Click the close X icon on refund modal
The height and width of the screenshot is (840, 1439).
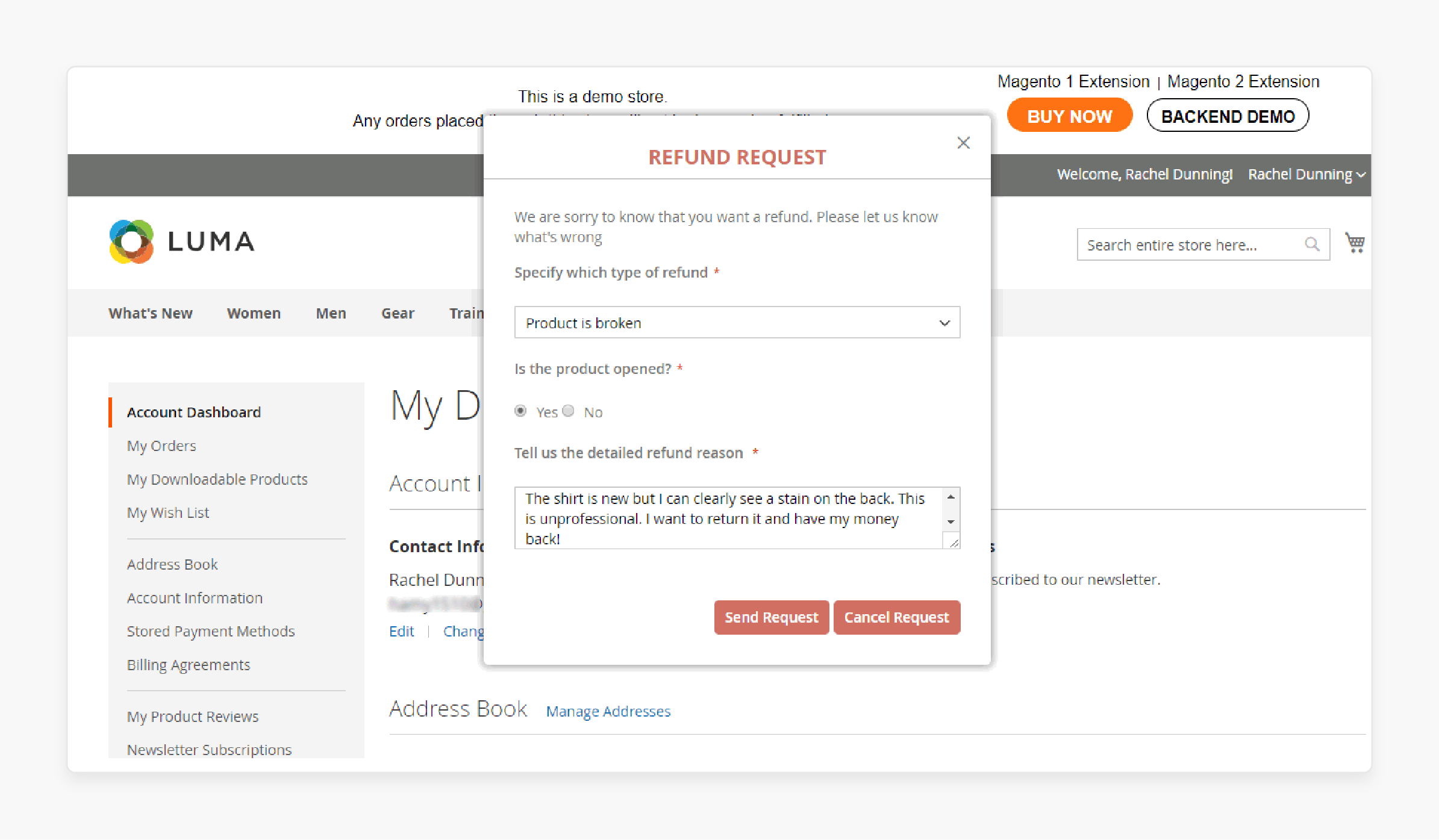(963, 142)
